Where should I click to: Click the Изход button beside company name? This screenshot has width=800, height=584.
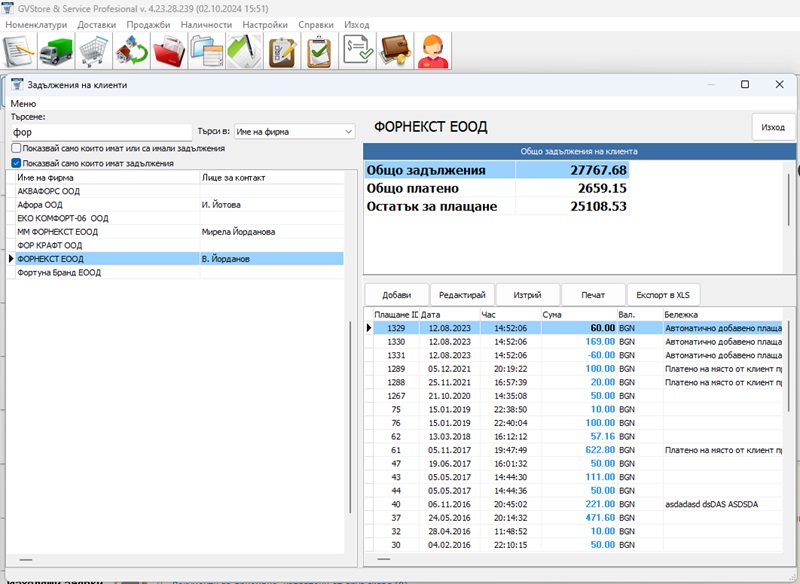pyautogui.click(x=773, y=127)
